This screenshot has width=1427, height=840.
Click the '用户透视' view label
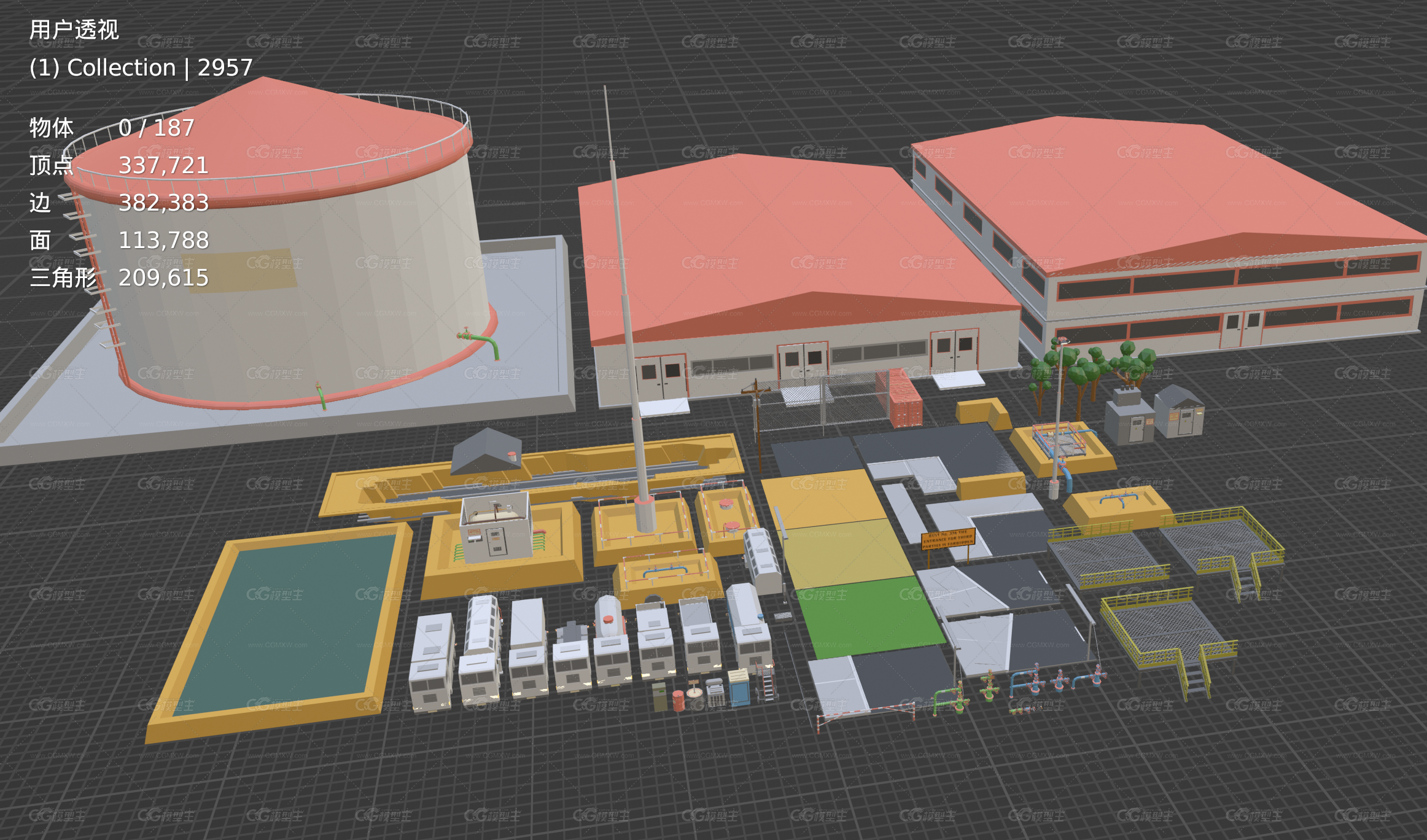74,29
